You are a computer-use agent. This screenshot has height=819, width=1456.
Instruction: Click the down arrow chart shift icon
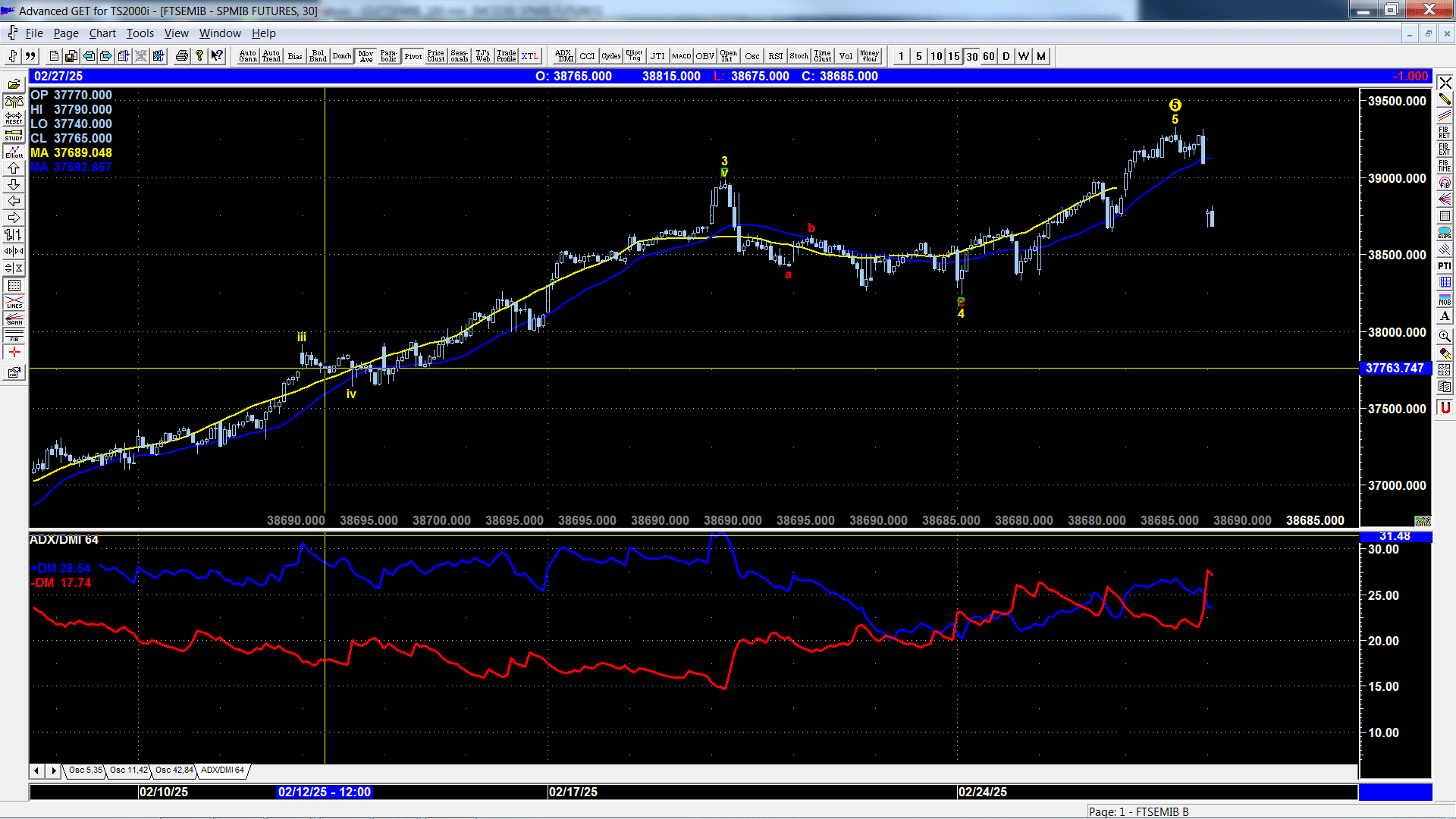click(x=14, y=185)
